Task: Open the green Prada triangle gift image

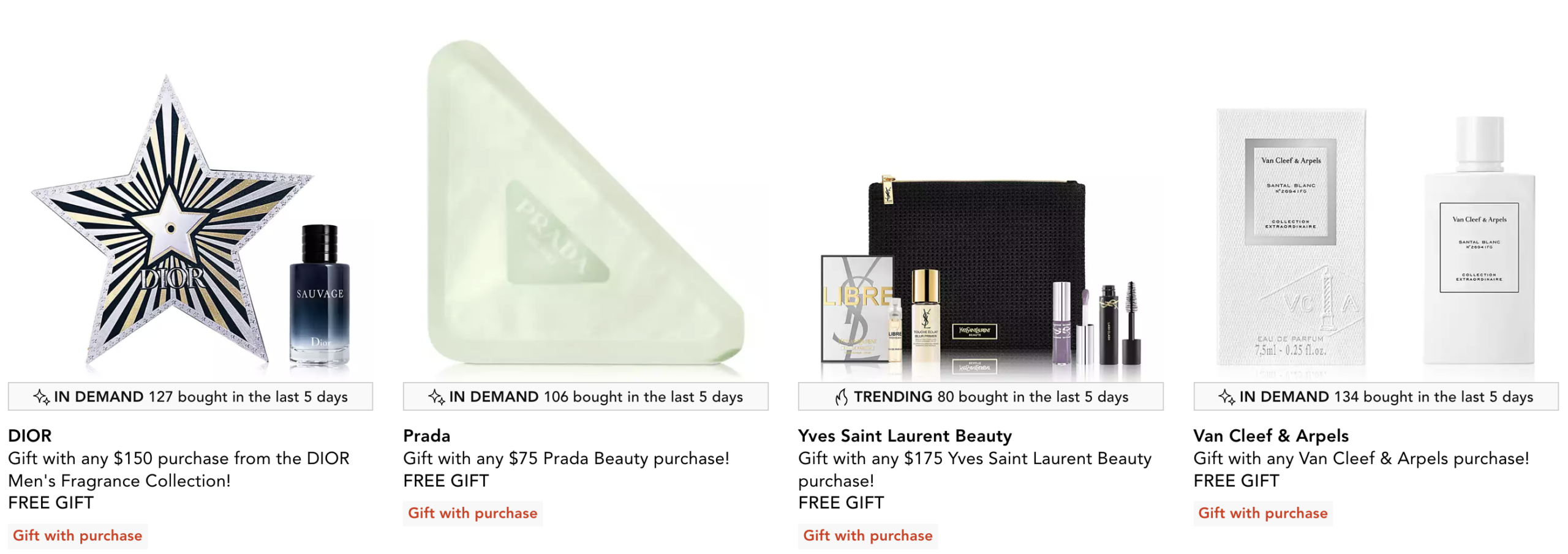Action: tap(585, 205)
